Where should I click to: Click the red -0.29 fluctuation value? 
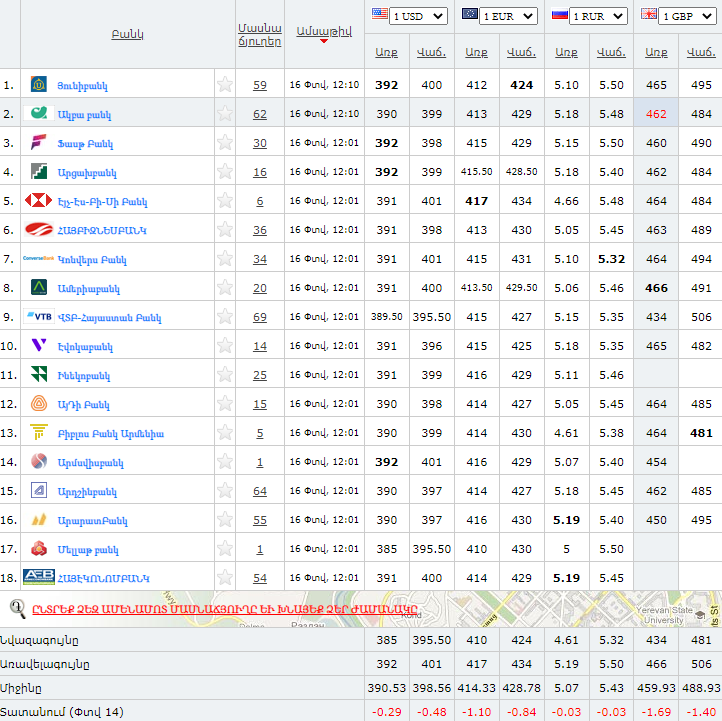click(387, 712)
